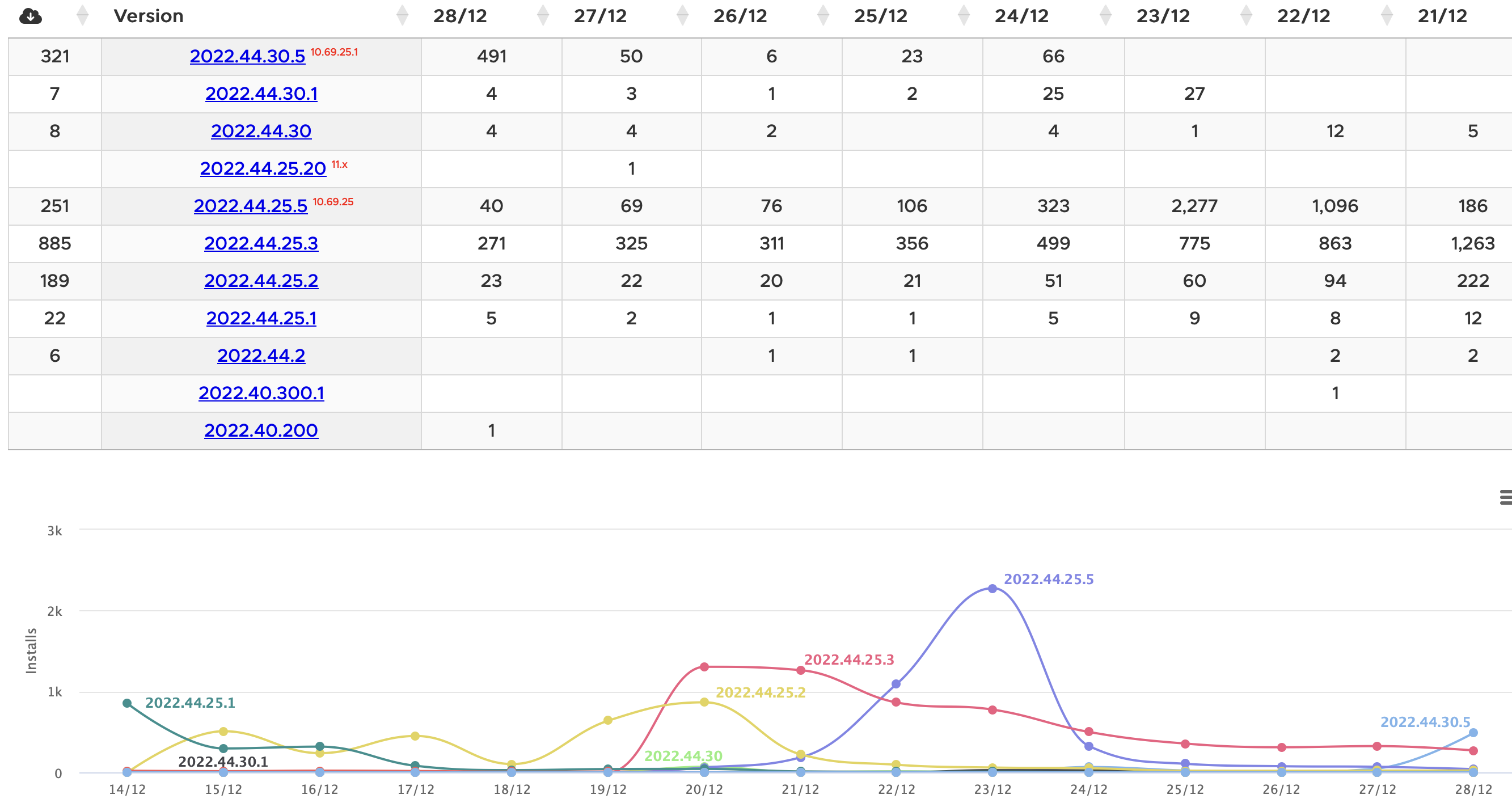Screen dimensions: 1512x803
Task: Click the 2022.44.25.5 peak point on chart
Action: tap(992, 588)
